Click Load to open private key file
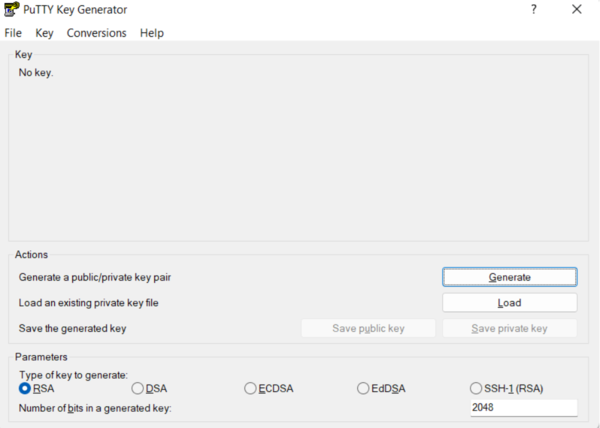Image resolution: width=600 pixels, height=428 pixels. pyautogui.click(x=509, y=302)
